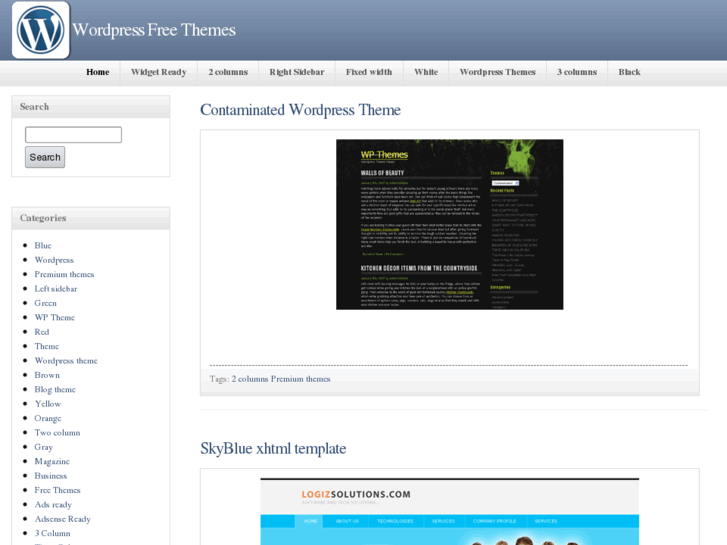Screen dimensions: 727x545
Task: Open the Ads ready category
Action: (x=53, y=504)
